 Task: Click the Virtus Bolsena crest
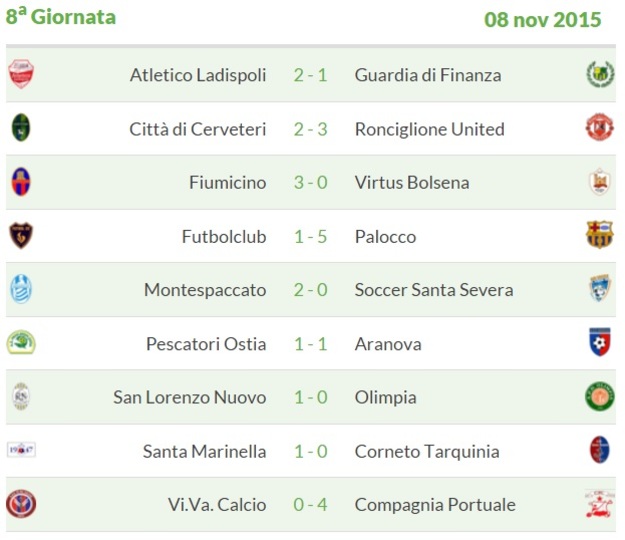click(x=599, y=182)
